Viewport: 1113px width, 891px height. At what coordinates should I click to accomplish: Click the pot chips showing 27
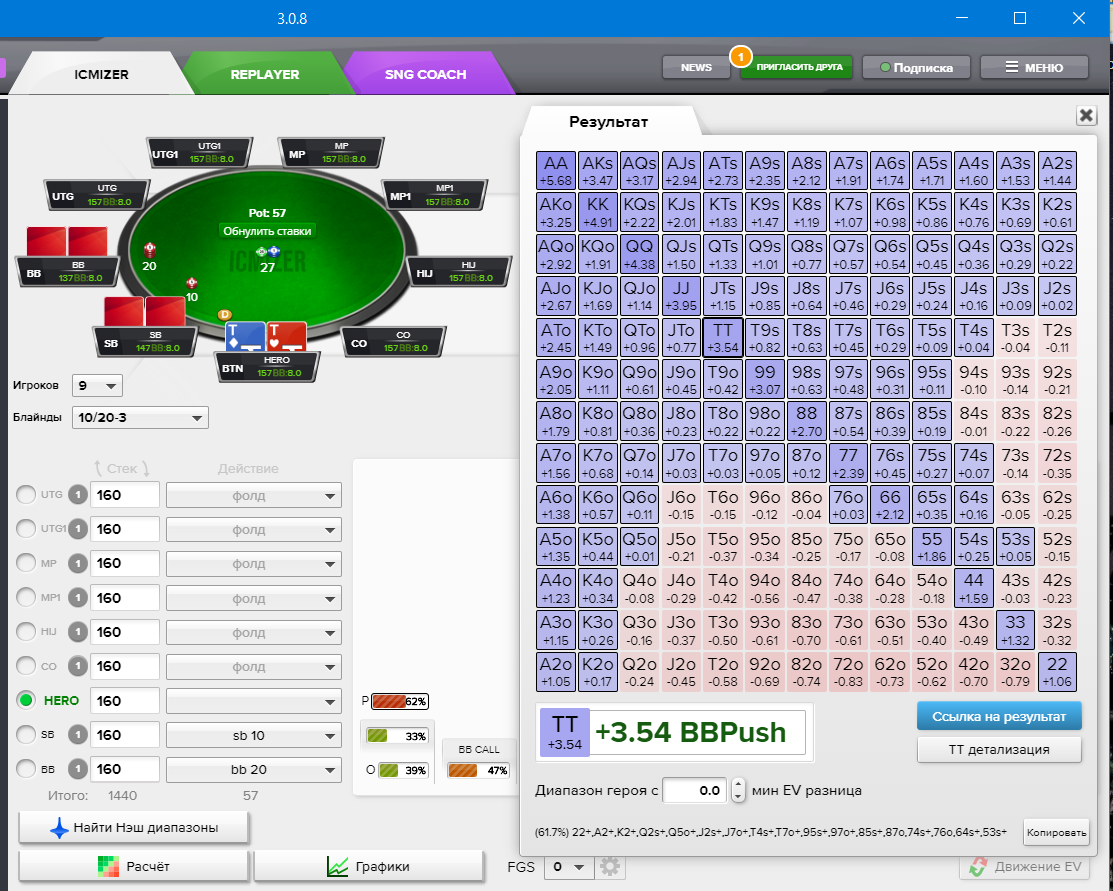(x=268, y=251)
